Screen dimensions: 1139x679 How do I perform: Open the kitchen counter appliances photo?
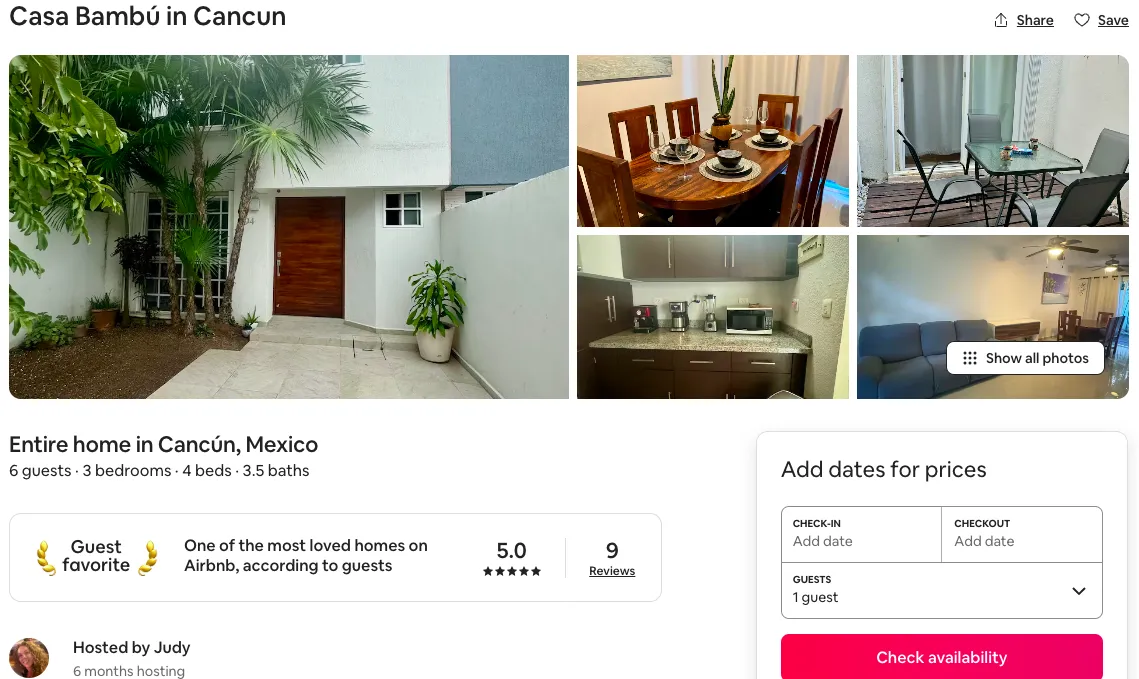713,317
